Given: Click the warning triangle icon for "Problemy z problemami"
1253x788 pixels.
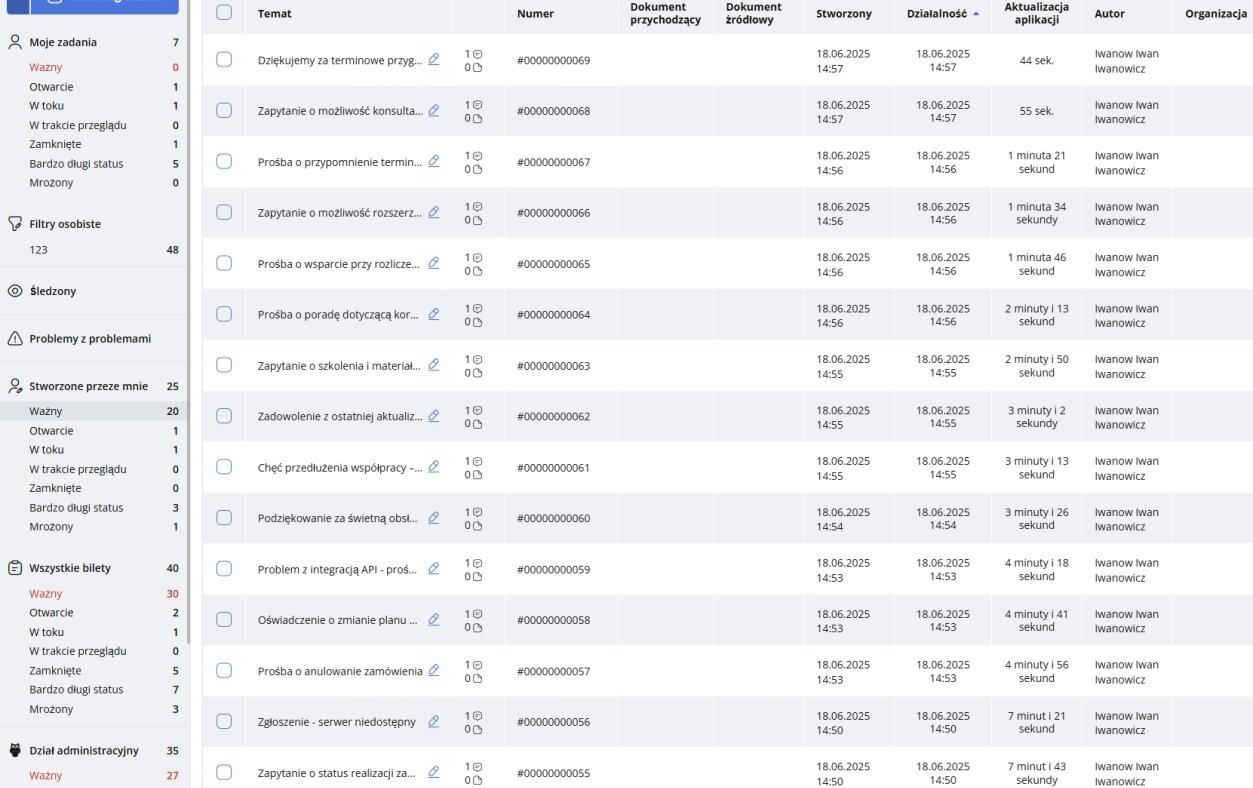Looking at the screenshot, I should 15,339.
